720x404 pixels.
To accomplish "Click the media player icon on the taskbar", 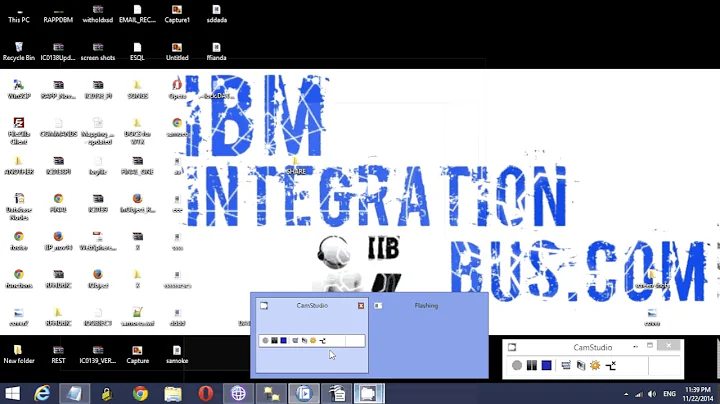I will point(304,393).
